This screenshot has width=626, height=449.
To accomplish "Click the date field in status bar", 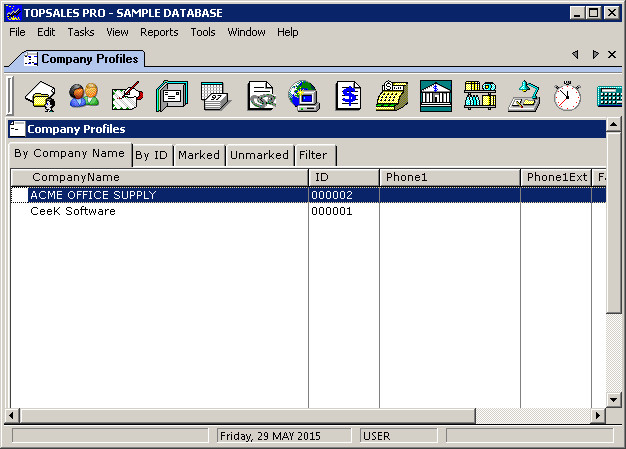I will [x=284, y=436].
